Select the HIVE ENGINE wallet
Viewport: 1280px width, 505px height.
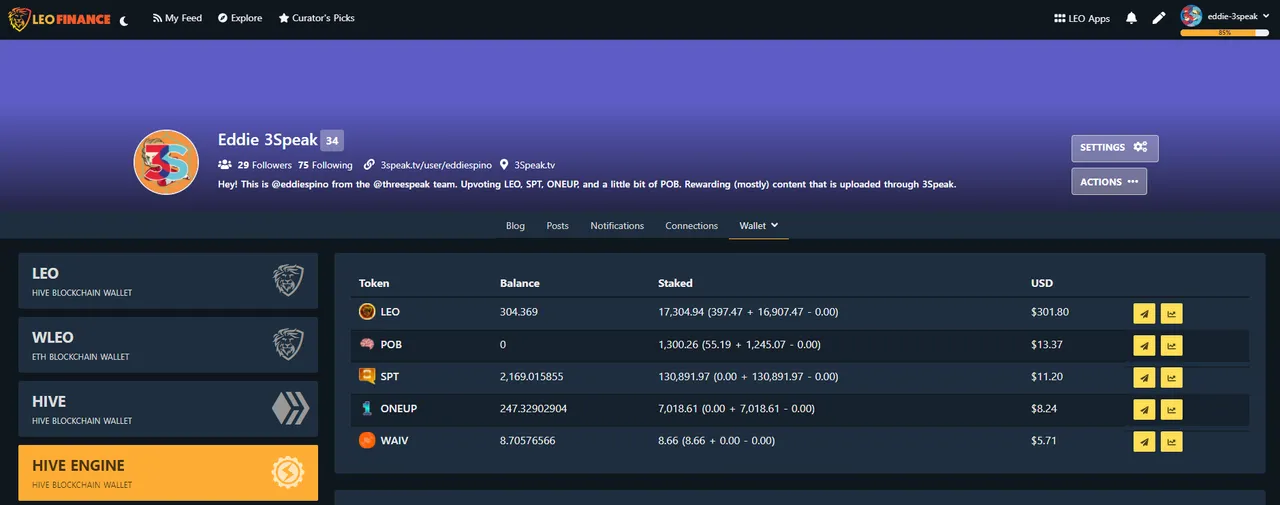(168, 473)
